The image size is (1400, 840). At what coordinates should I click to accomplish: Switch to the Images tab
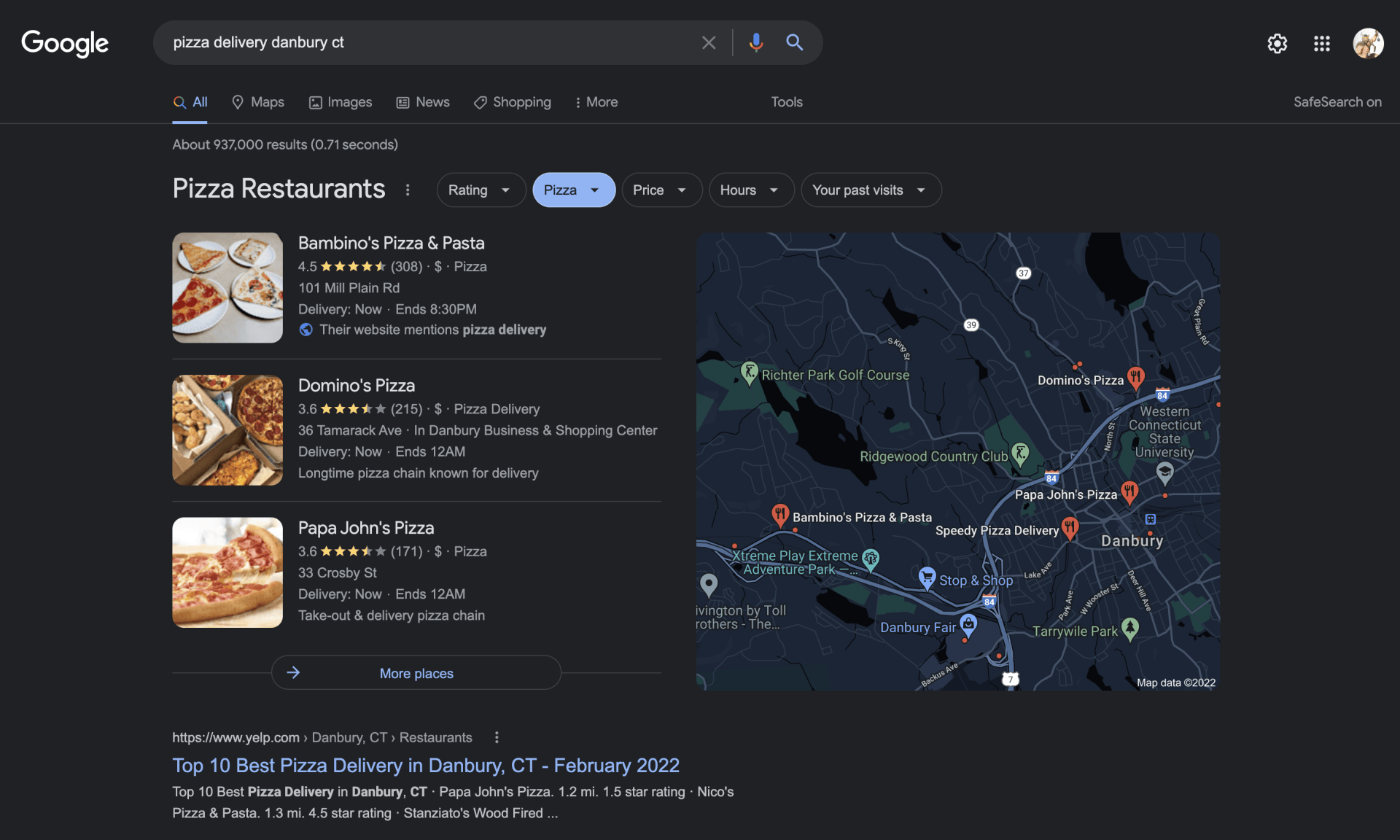point(341,102)
